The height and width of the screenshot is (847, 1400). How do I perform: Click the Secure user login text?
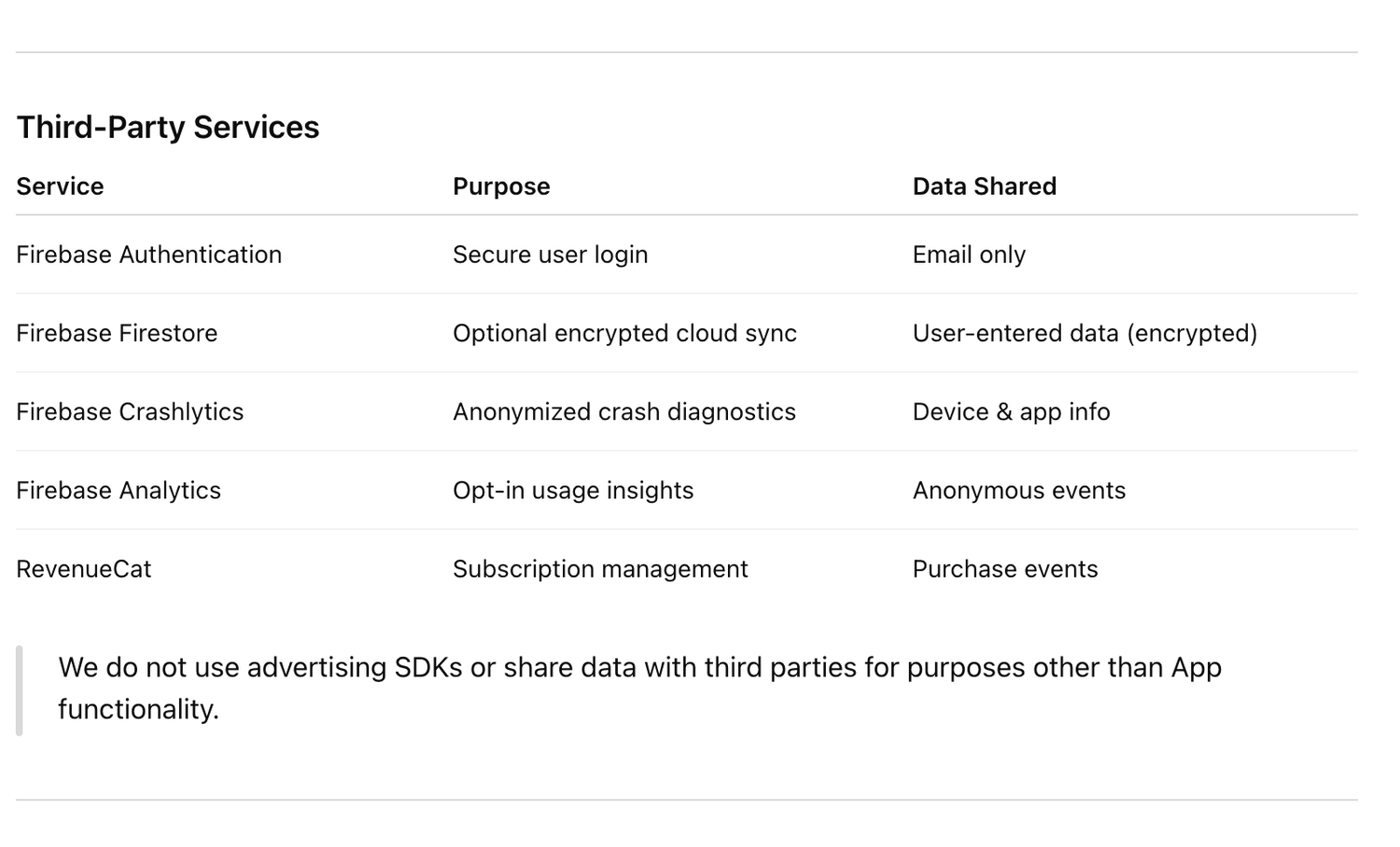click(x=550, y=255)
